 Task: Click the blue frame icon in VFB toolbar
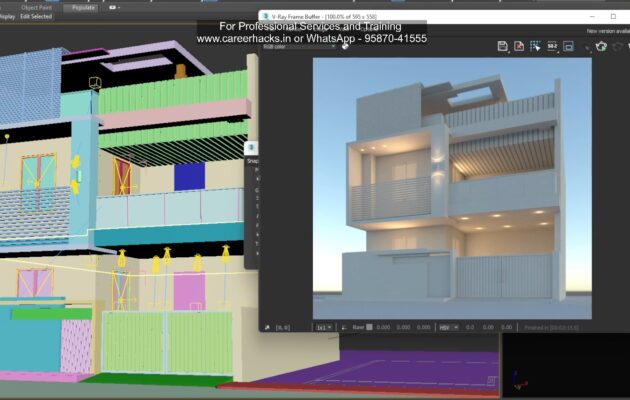tap(568, 46)
